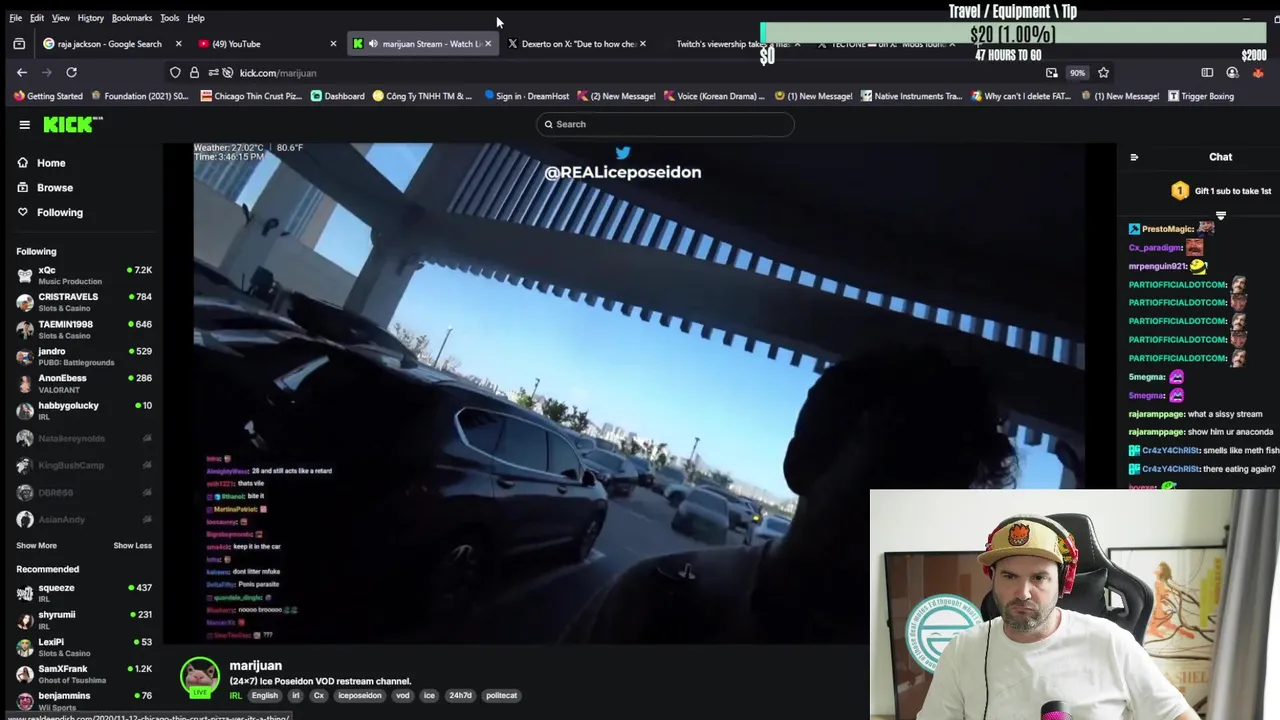Open the Dashboard bookmark
The width and height of the screenshot is (1280, 720).
point(338,96)
